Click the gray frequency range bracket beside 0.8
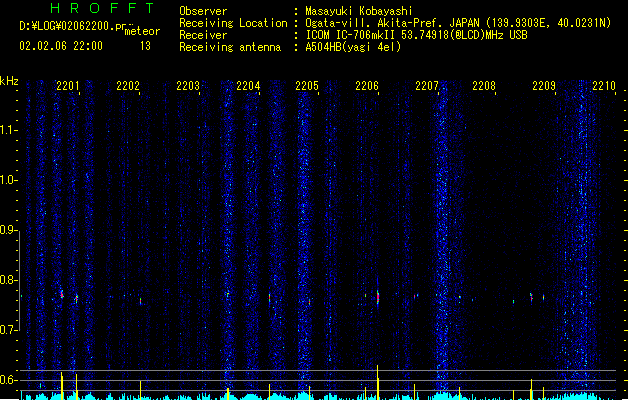This screenshot has width=629, height=400. [19, 281]
